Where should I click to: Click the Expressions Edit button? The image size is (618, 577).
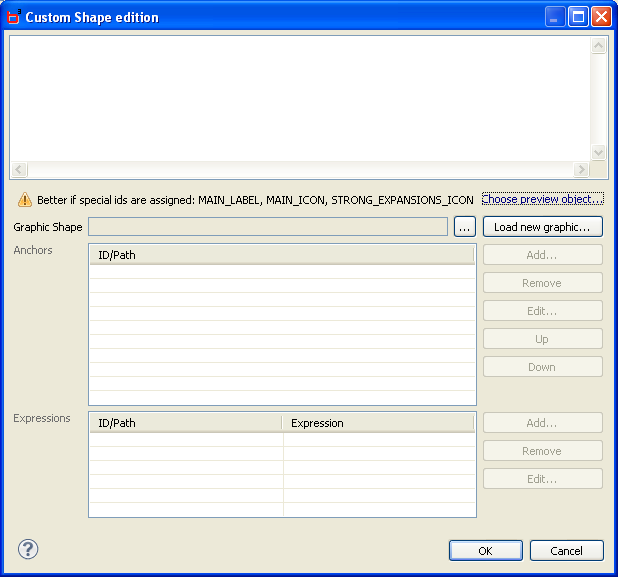(543, 479)
